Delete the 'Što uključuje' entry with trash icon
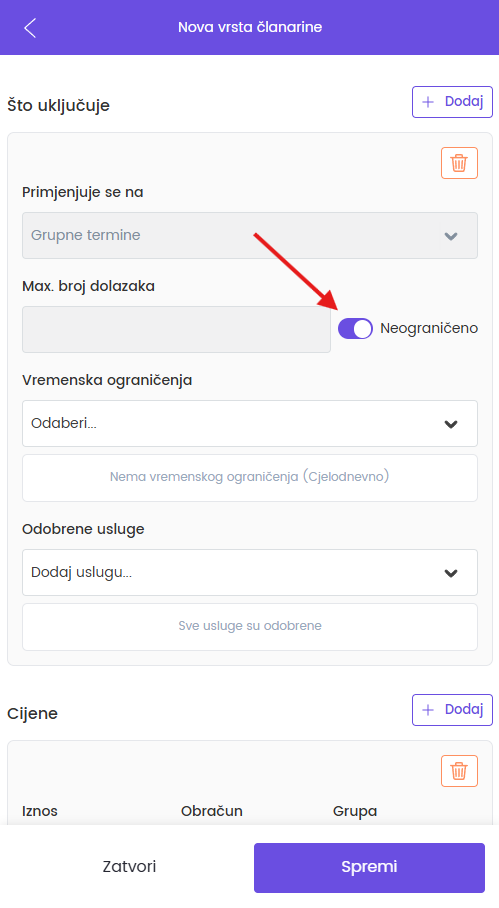Screen dimensions: 499x908 (459, 163)
